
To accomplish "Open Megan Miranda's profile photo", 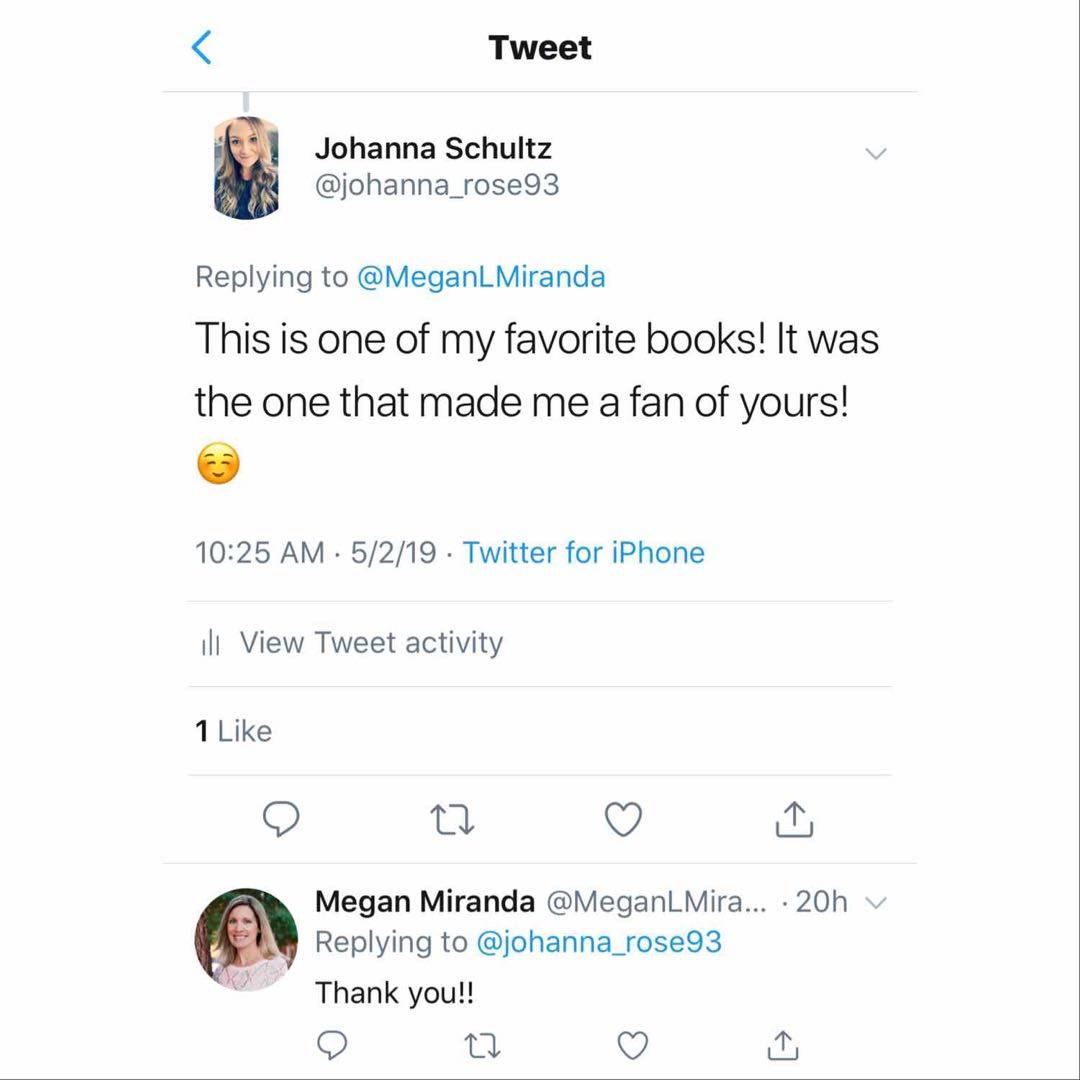I will tap(246, 939).
